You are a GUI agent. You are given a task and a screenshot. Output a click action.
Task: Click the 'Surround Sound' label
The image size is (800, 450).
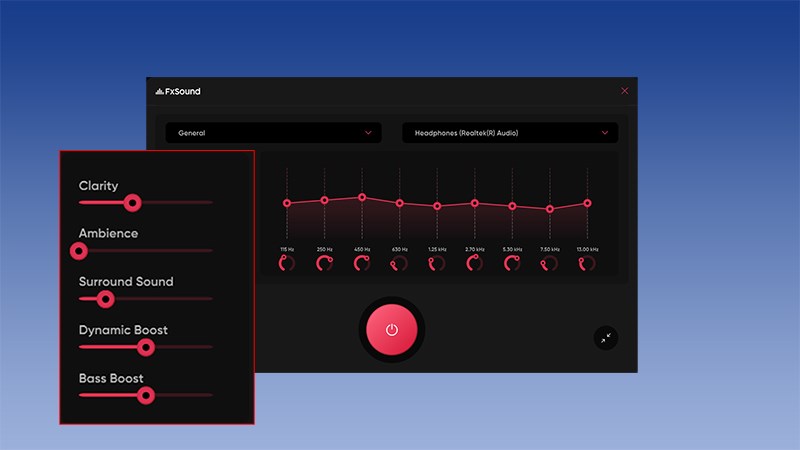click(x=126, y=282)
